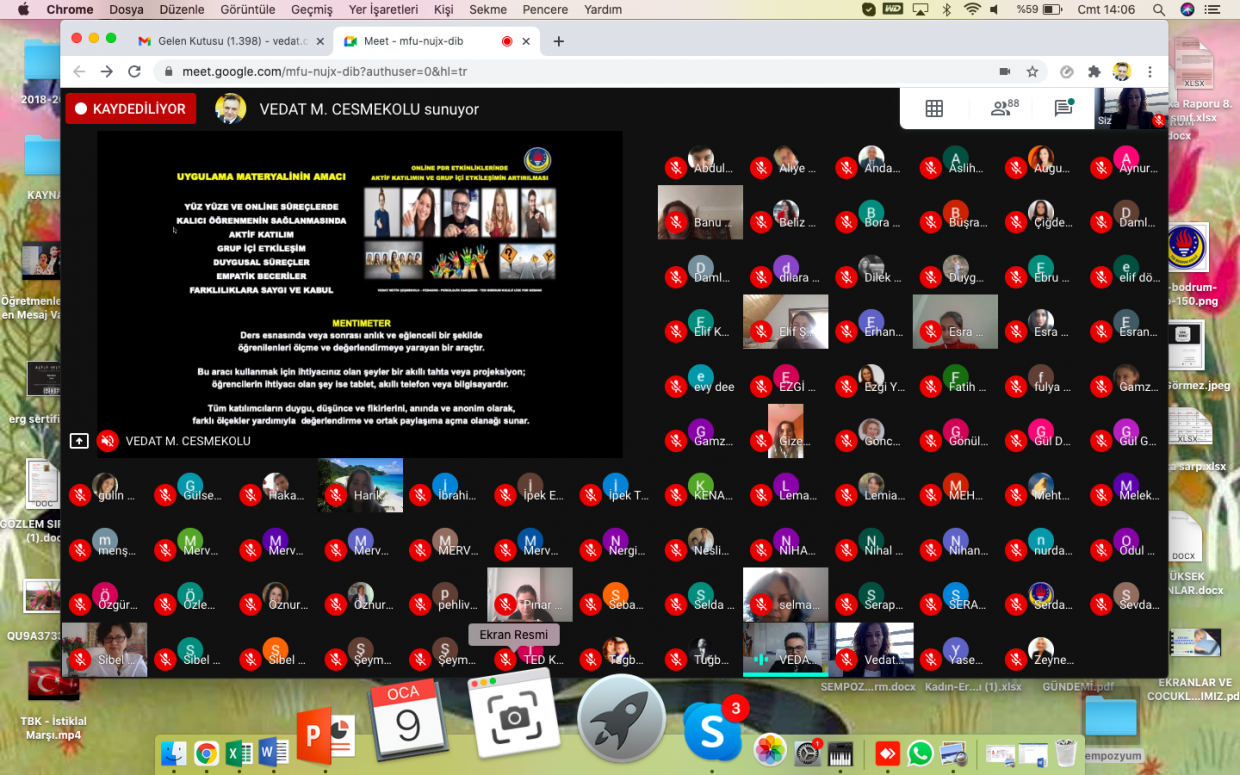
Task: Click the presenter avatar next to VEDAT M. CESMEKOLU sunuyor
Action: 231,109
